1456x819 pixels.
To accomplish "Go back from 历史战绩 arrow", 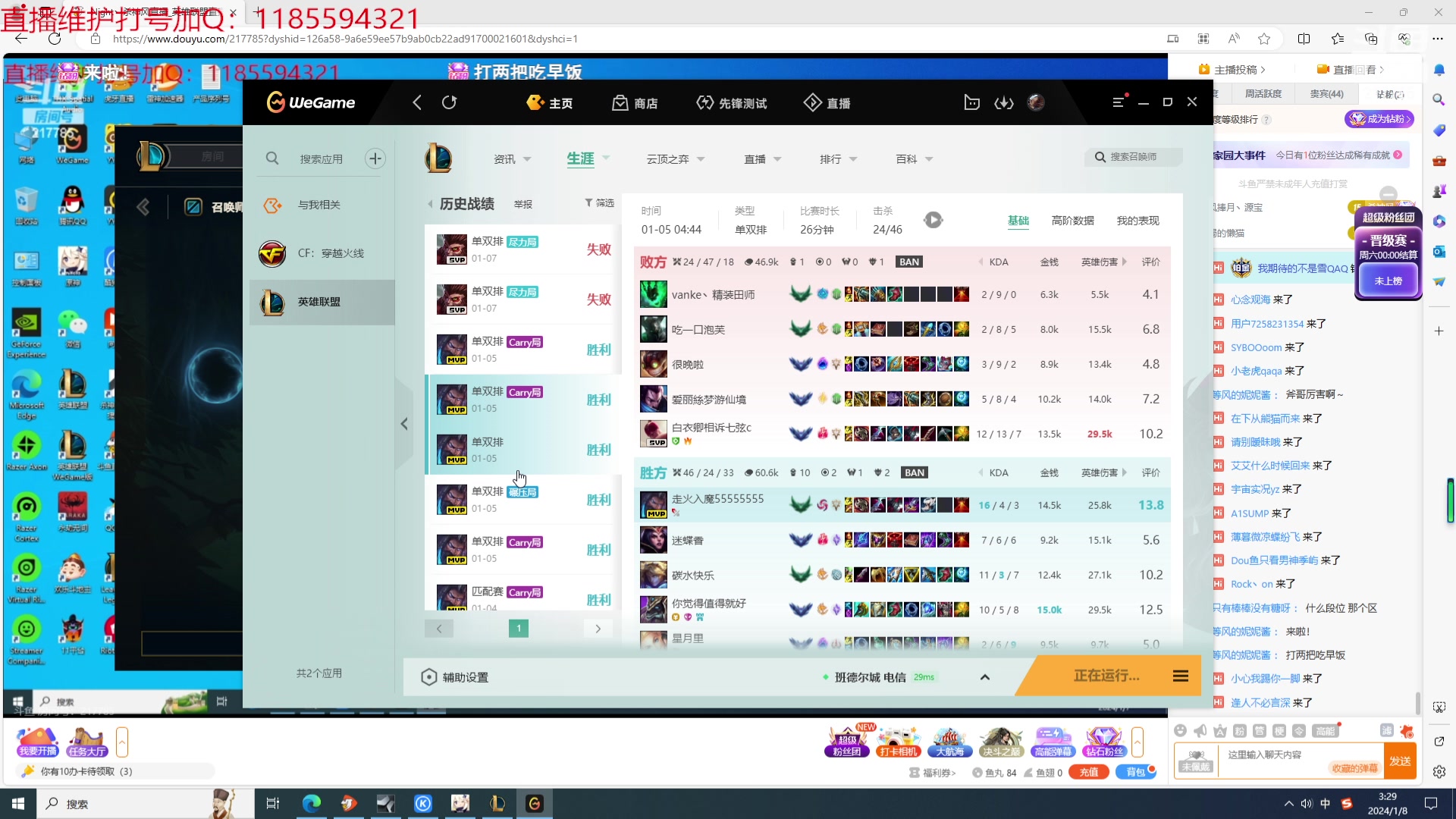I will click(x=430, y=204).
